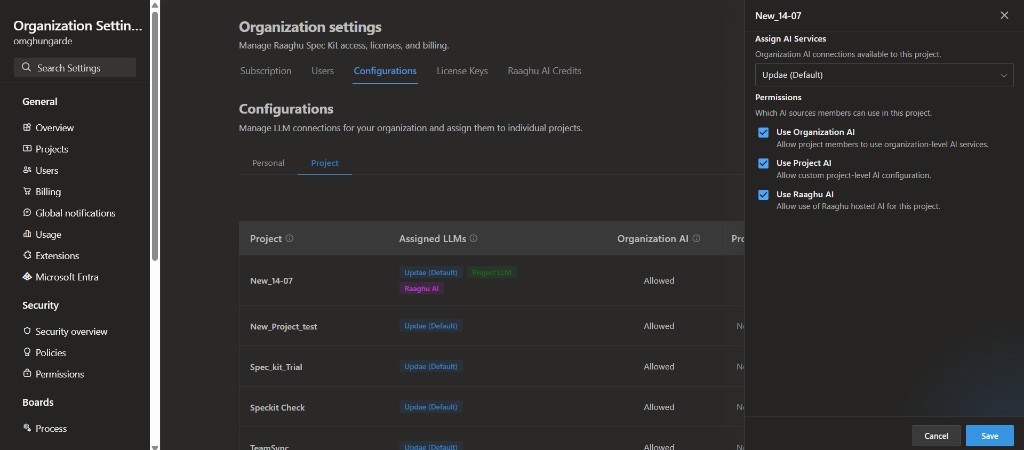The width and height of the screenshot is (1024, 450).
Task: Click the Raaghu AI tag in New_14-07 row
Action: click(x=421, y=288)
